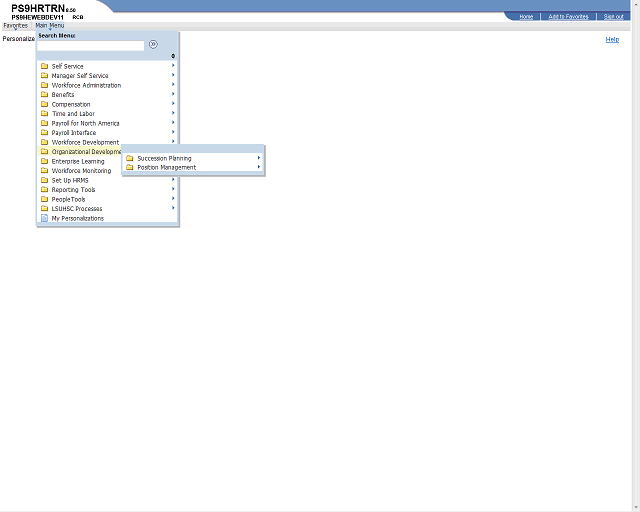This screenshot has height=512, width=640.
Task: Expand the Self Service submenu arrow
Action: 173,65
